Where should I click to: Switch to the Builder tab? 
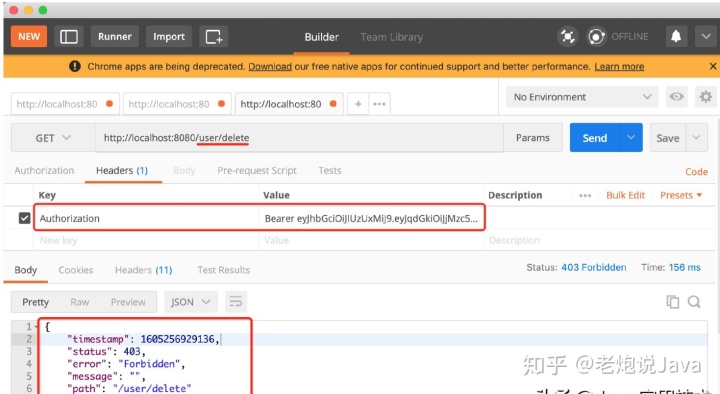[x=321, y=37]
